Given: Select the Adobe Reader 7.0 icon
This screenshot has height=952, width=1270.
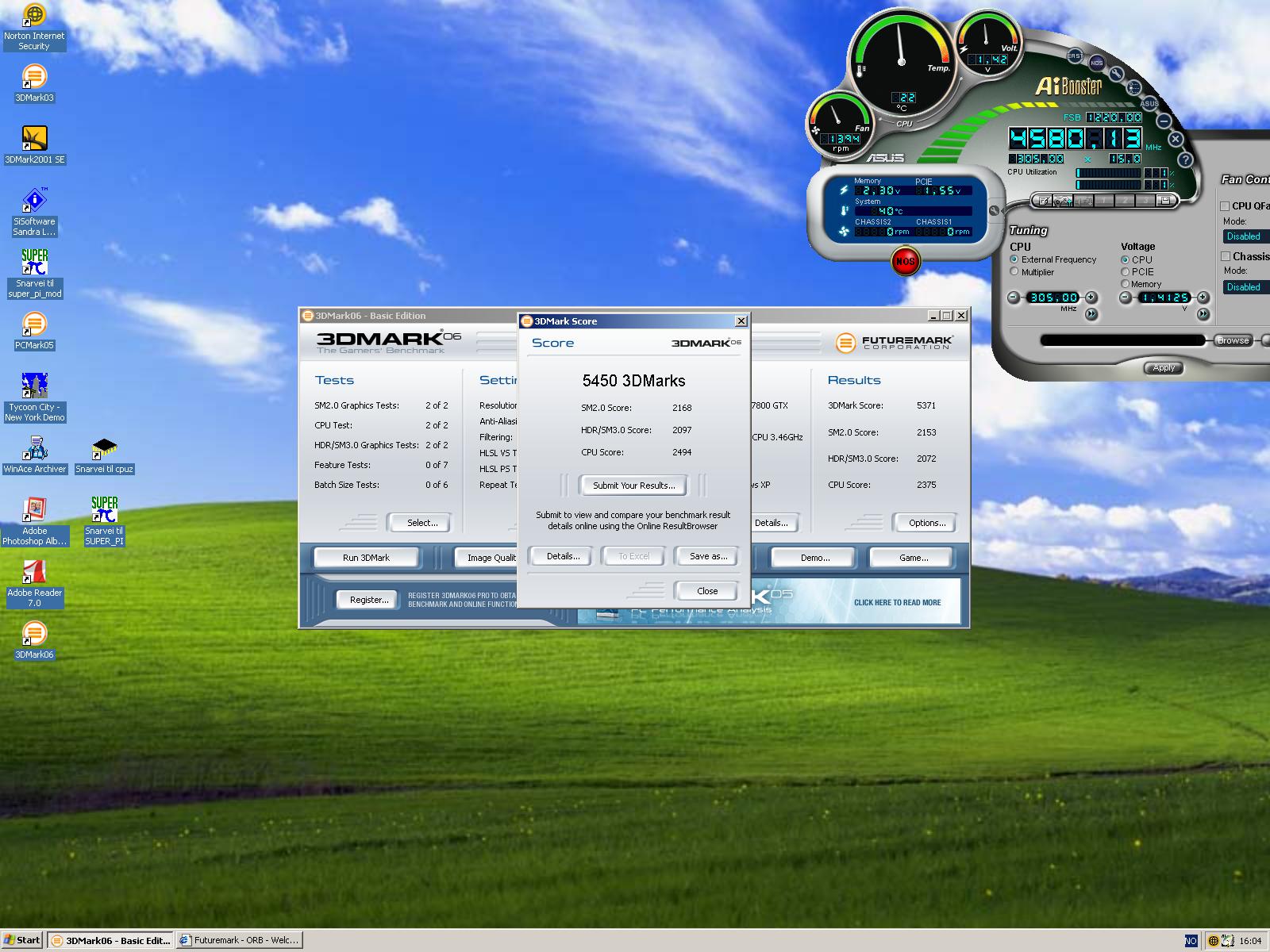Looking at the screenshot, I should click(x=34, y=584).
